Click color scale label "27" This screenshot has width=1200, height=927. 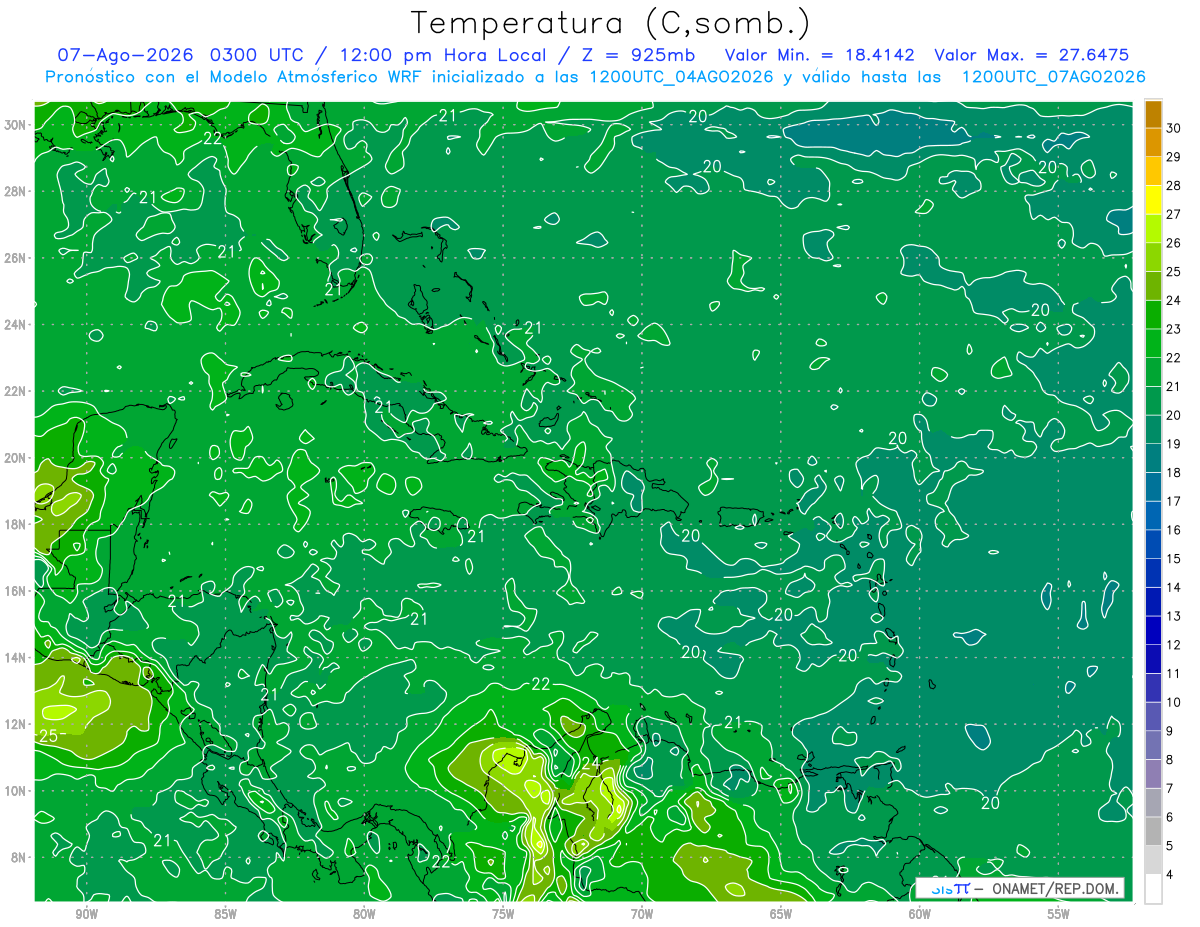coord(1173,214)
